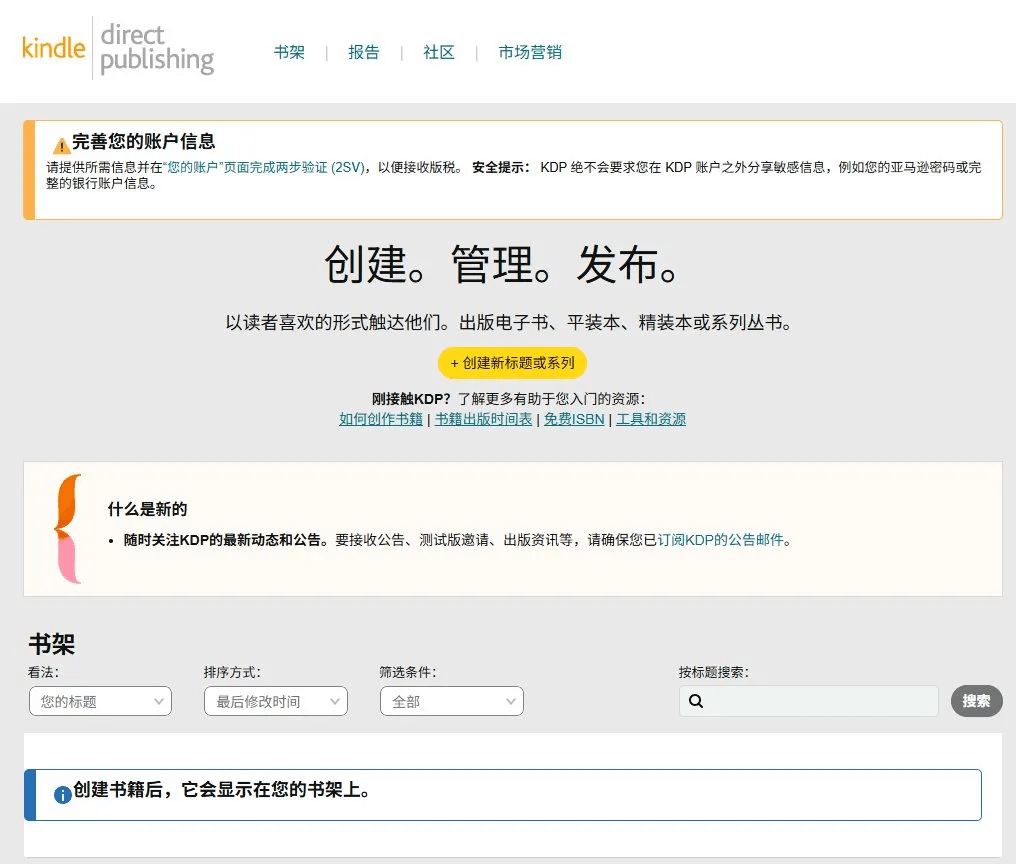
Task: Open the 订阅KDP的公告邮件 link
Action: [721, 540]
